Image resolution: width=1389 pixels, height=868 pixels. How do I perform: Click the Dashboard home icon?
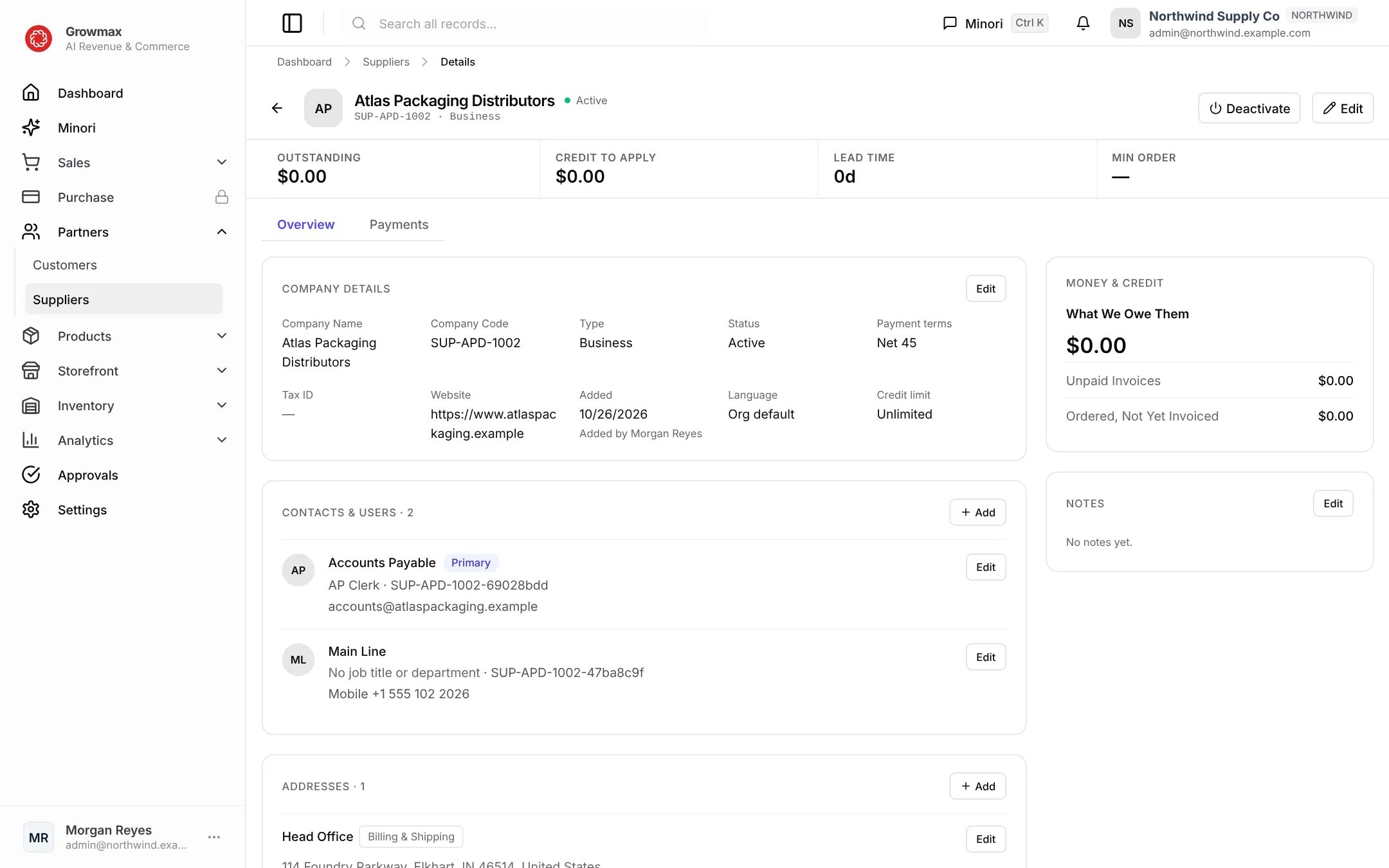(31, 93)
